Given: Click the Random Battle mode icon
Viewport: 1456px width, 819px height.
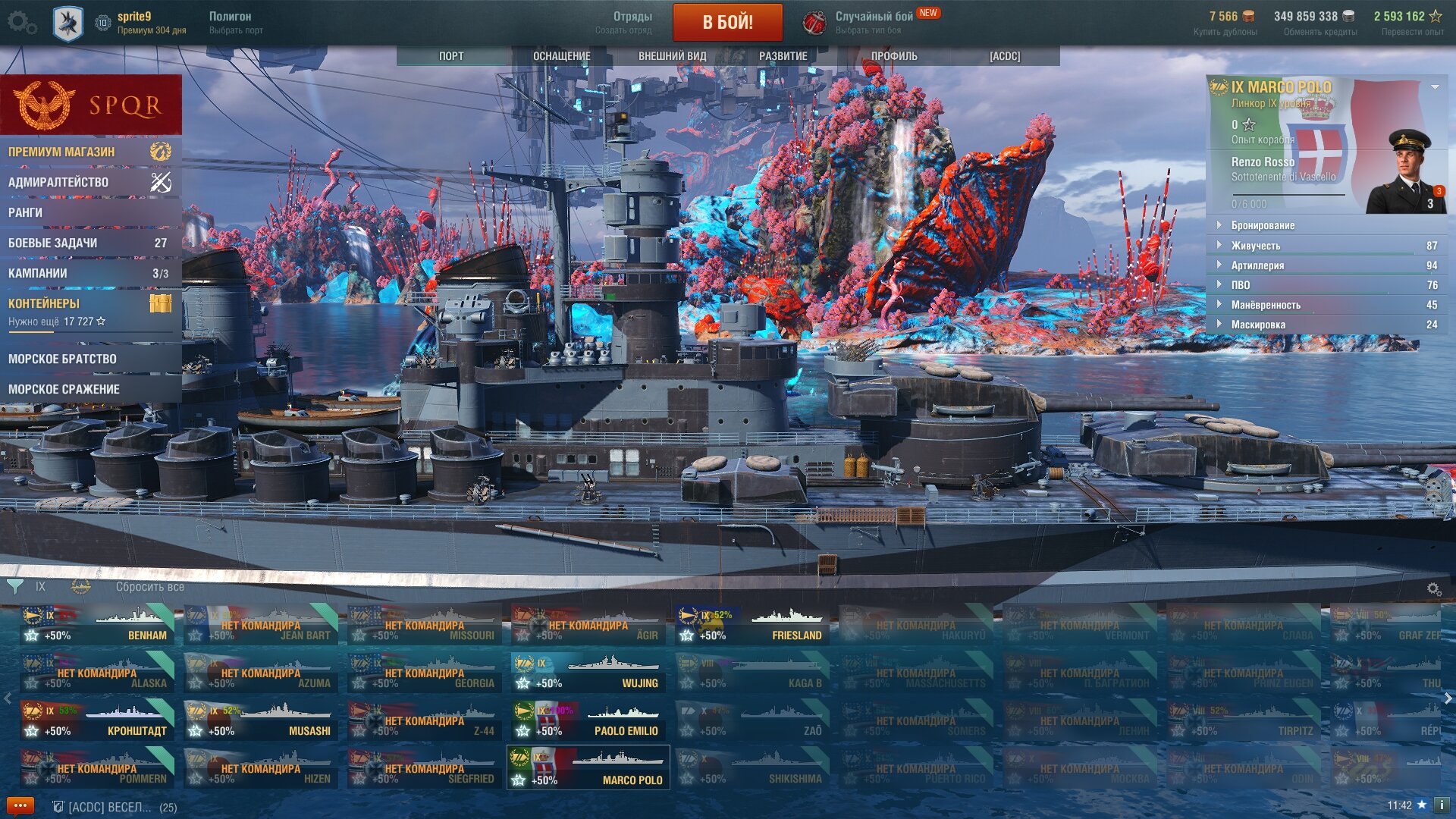Looking at the screenshot, I should (814, 23).
